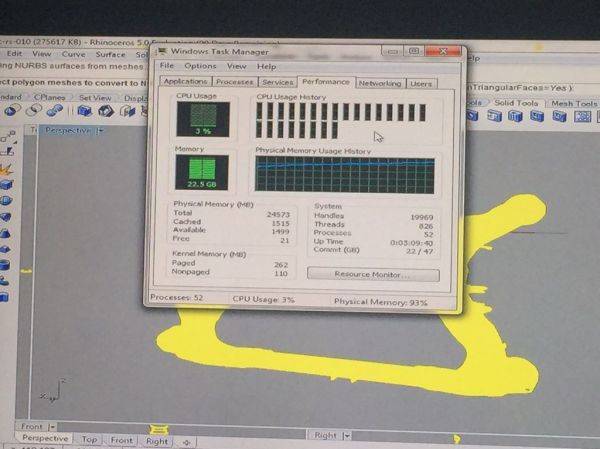The image size is (600, 449).
Task: Click the Total physical memory value 24573
Action: (278, 215)
